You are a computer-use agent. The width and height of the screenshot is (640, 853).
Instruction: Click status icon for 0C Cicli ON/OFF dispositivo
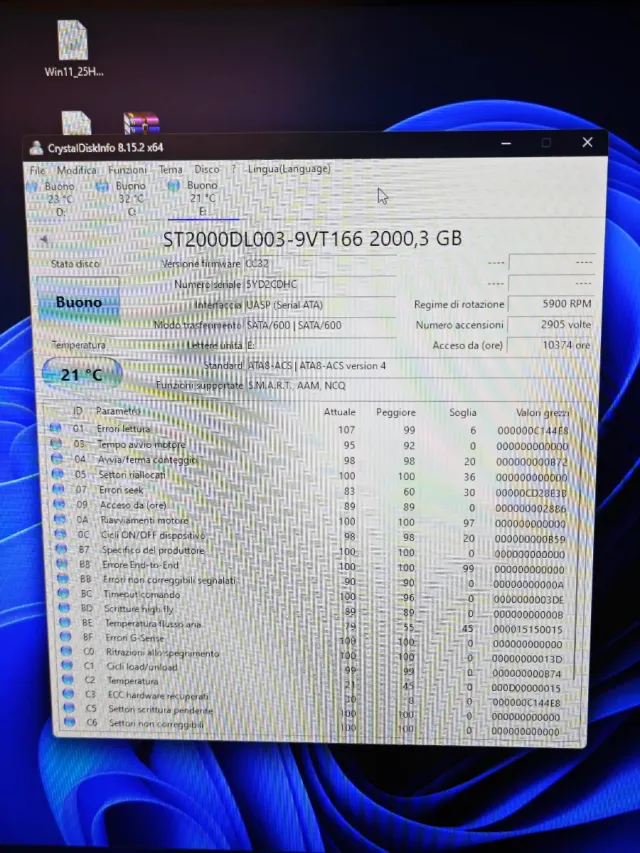(61, 534)
